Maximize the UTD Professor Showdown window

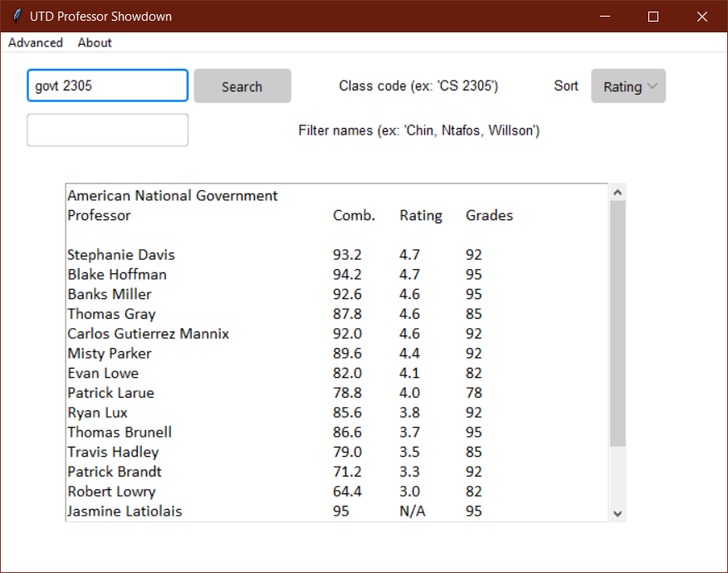point(653,16)
